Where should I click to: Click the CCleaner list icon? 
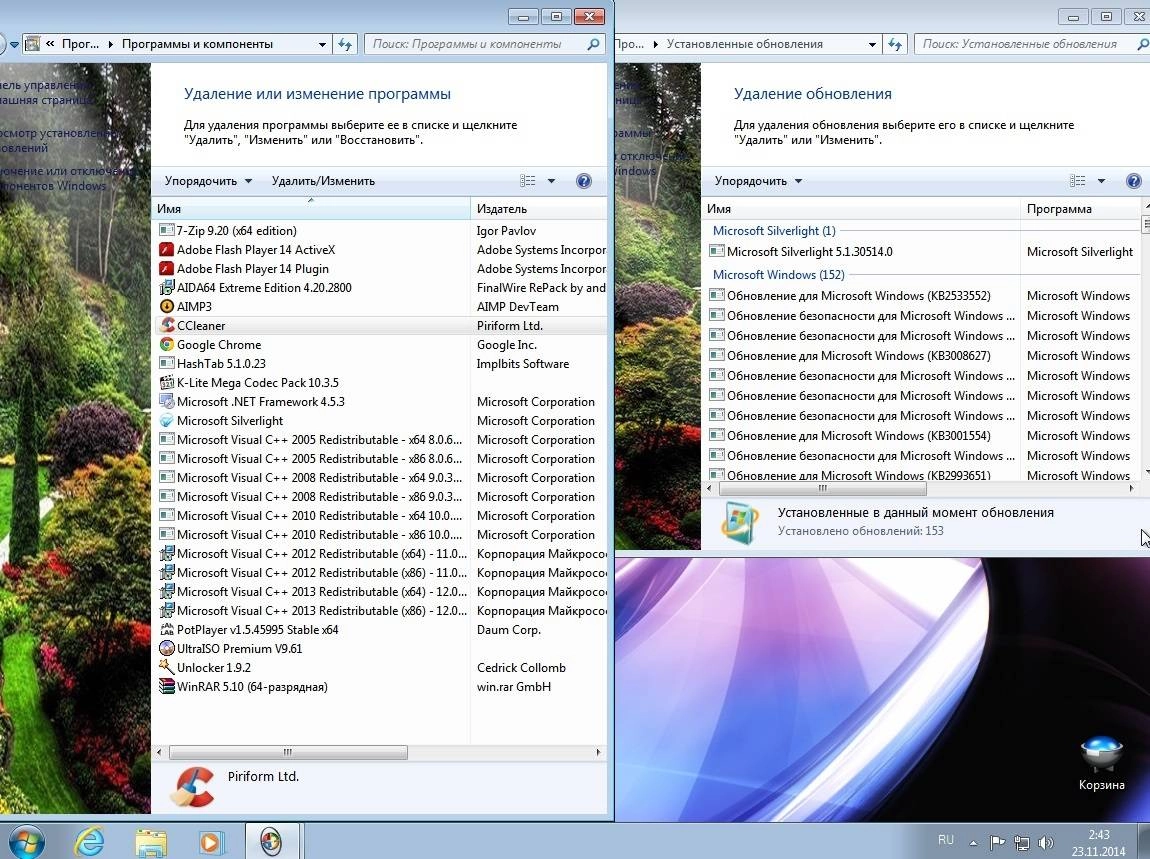point(166,326)
